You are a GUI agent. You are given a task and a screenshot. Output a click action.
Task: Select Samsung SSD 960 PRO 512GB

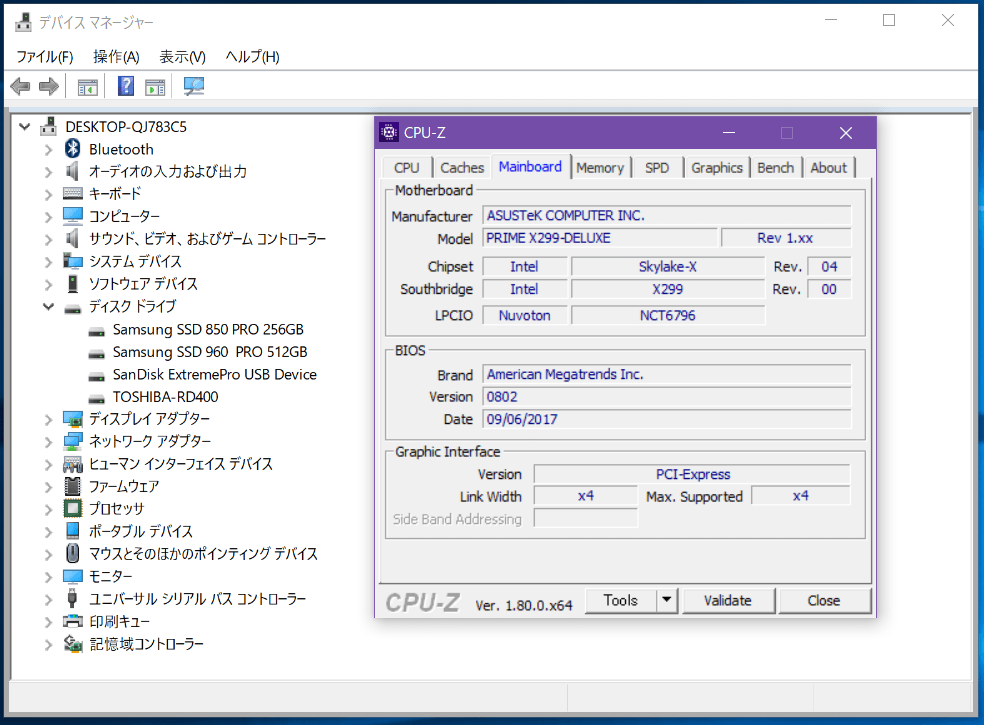pyautogui.click(x=210, y=352)
